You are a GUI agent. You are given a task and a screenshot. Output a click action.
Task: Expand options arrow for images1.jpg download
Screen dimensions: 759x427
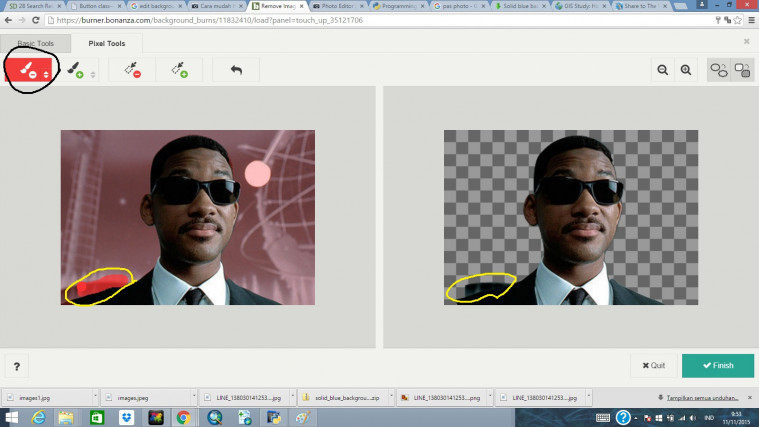(x=95, y=396)
